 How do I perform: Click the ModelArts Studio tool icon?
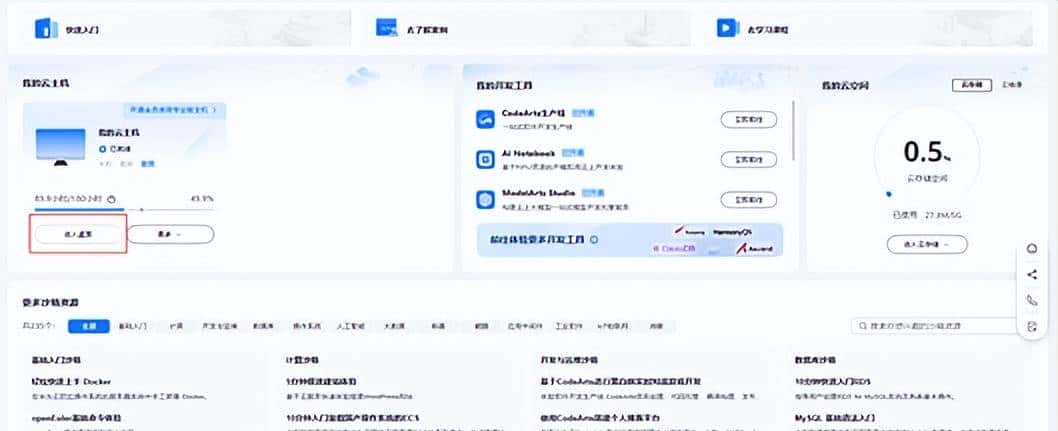click(x=486, y=200)
